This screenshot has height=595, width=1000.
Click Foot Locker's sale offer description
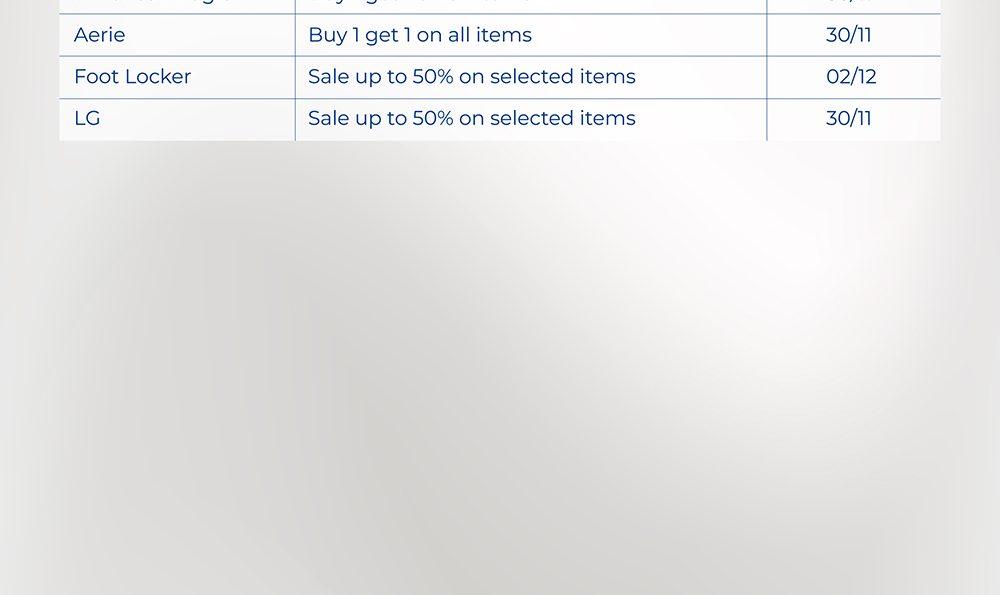pyautogui.click(x=471, y=77)
